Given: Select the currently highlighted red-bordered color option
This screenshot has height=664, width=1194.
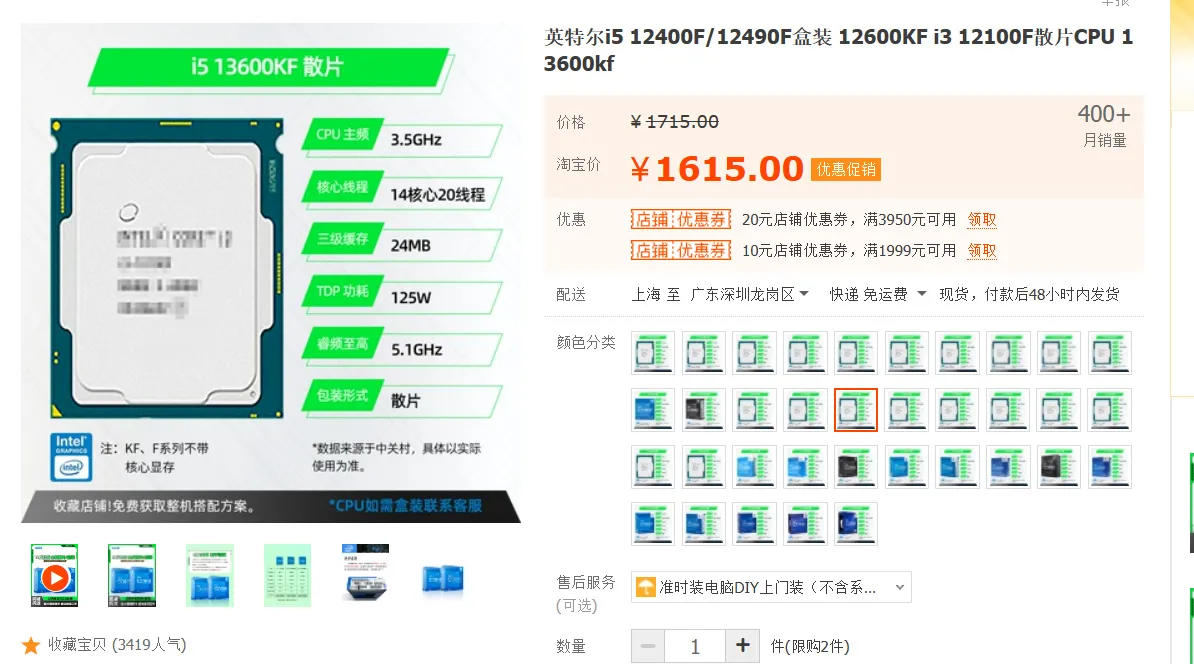Looking at the screenshot, I should (856, 410).
